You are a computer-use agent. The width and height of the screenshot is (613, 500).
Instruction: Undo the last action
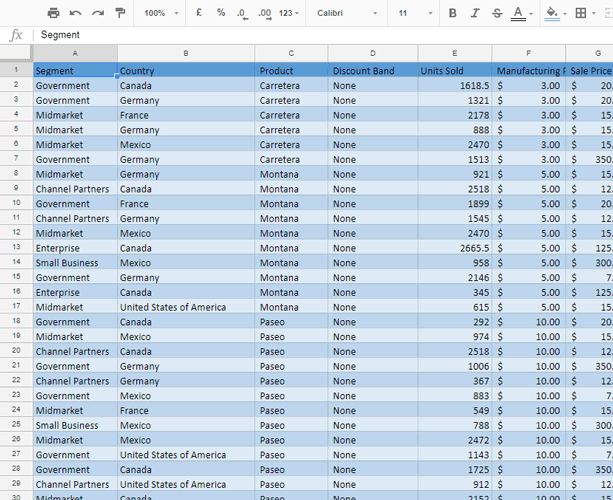point(76,13)
